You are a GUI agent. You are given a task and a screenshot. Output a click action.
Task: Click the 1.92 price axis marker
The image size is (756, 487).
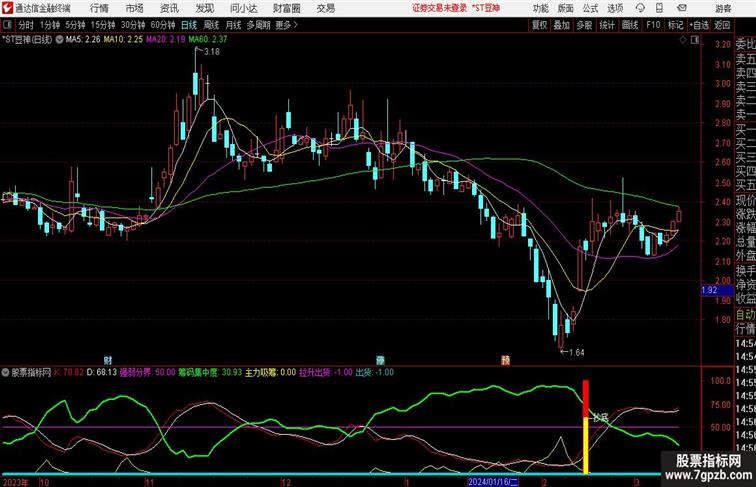[717, 290]
